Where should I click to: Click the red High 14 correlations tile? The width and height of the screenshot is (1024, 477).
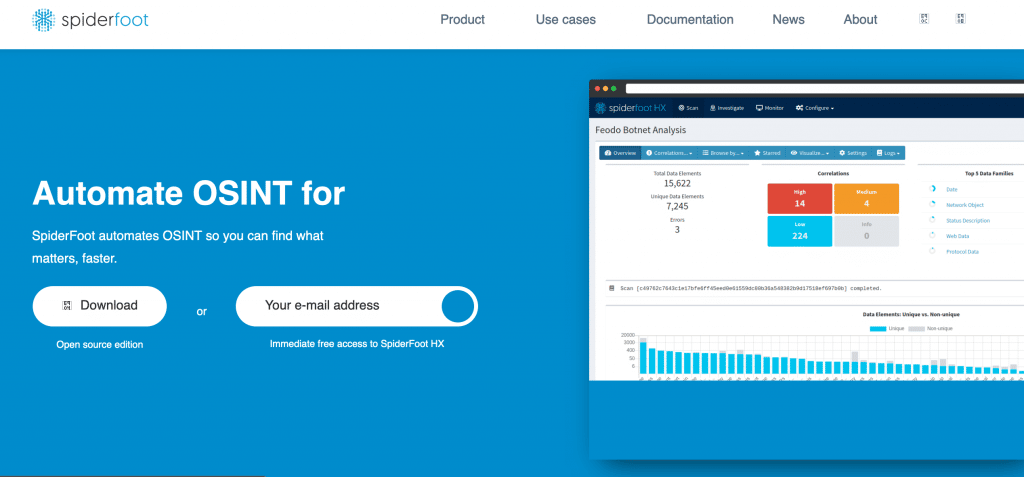[799, 199]
